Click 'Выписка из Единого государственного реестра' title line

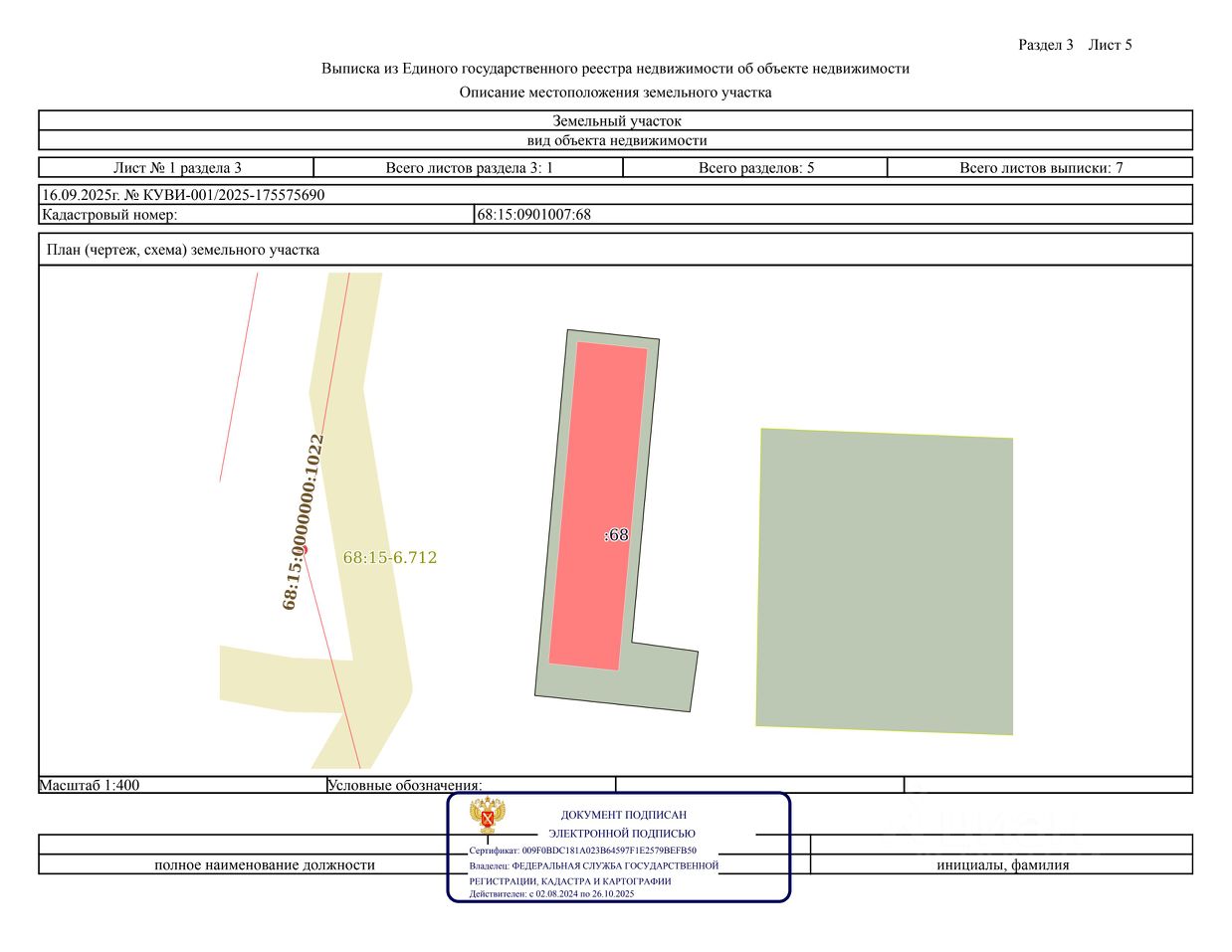[616, 69]
